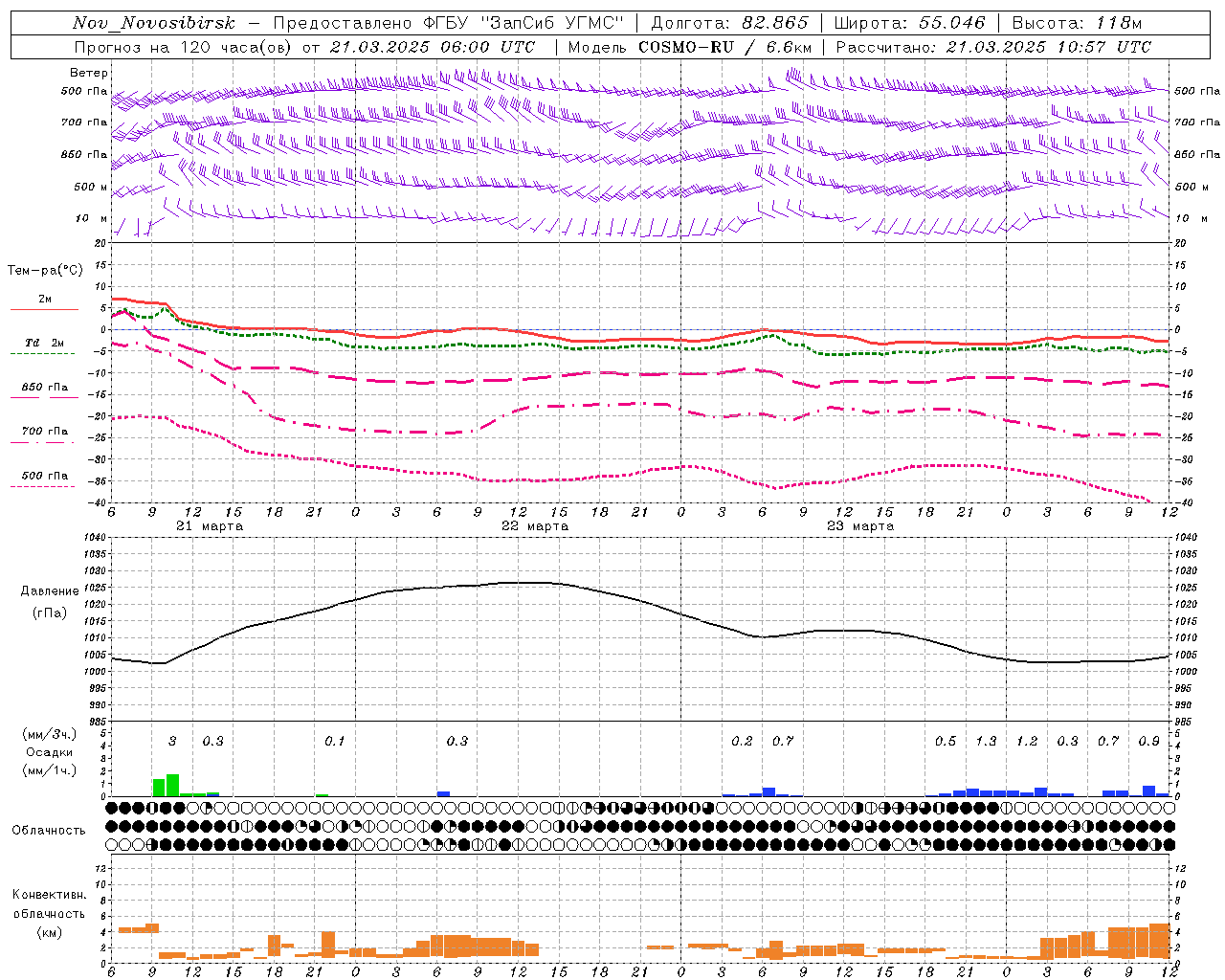Click the "Рассчитано: 21.03.2025 10:57 UTC" text
The width and height of the screenshot is (1225, 980).
(993, 47)
